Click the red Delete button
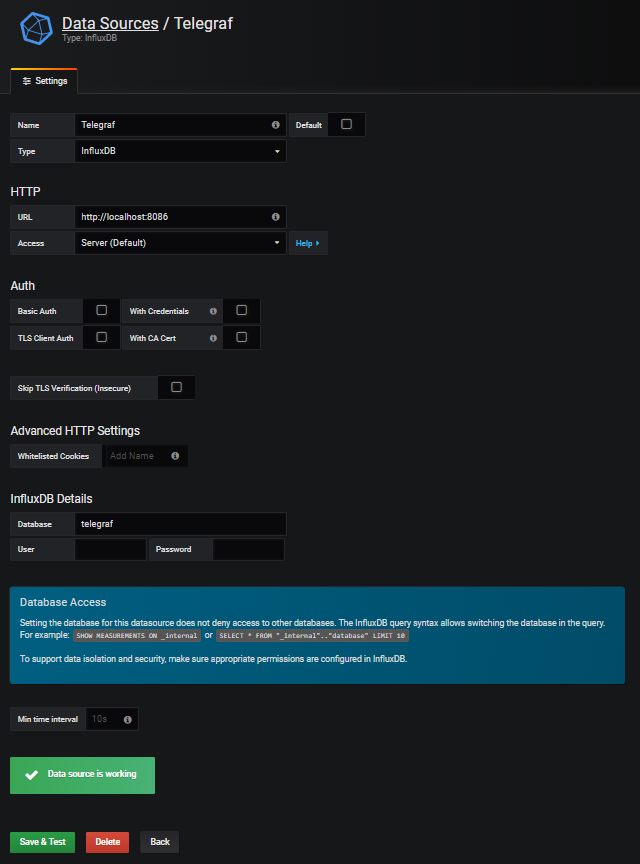640x864 pixels. point(107,842)
